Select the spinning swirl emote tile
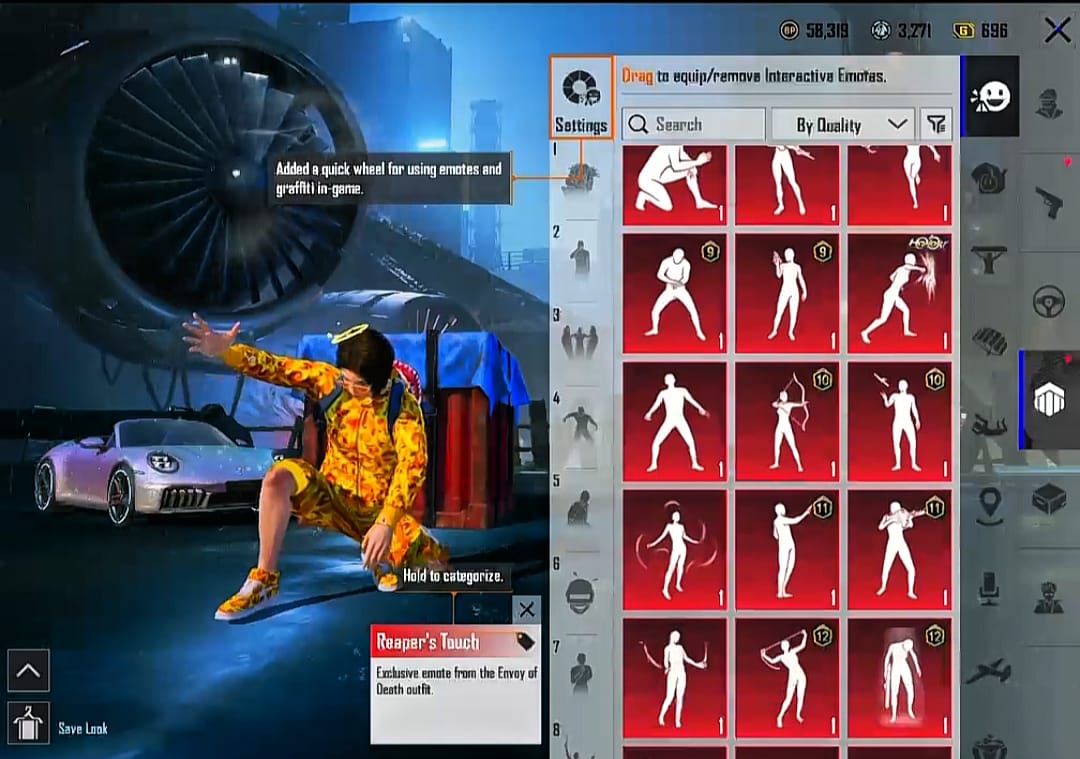Viewport: 1080px width, 759px height. click(x=675, y=550)
